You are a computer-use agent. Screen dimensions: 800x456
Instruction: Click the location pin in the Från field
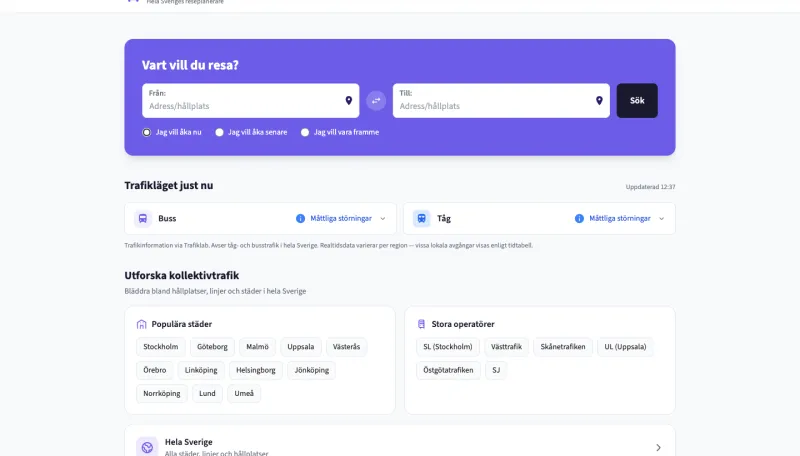[x=348, y=100]
